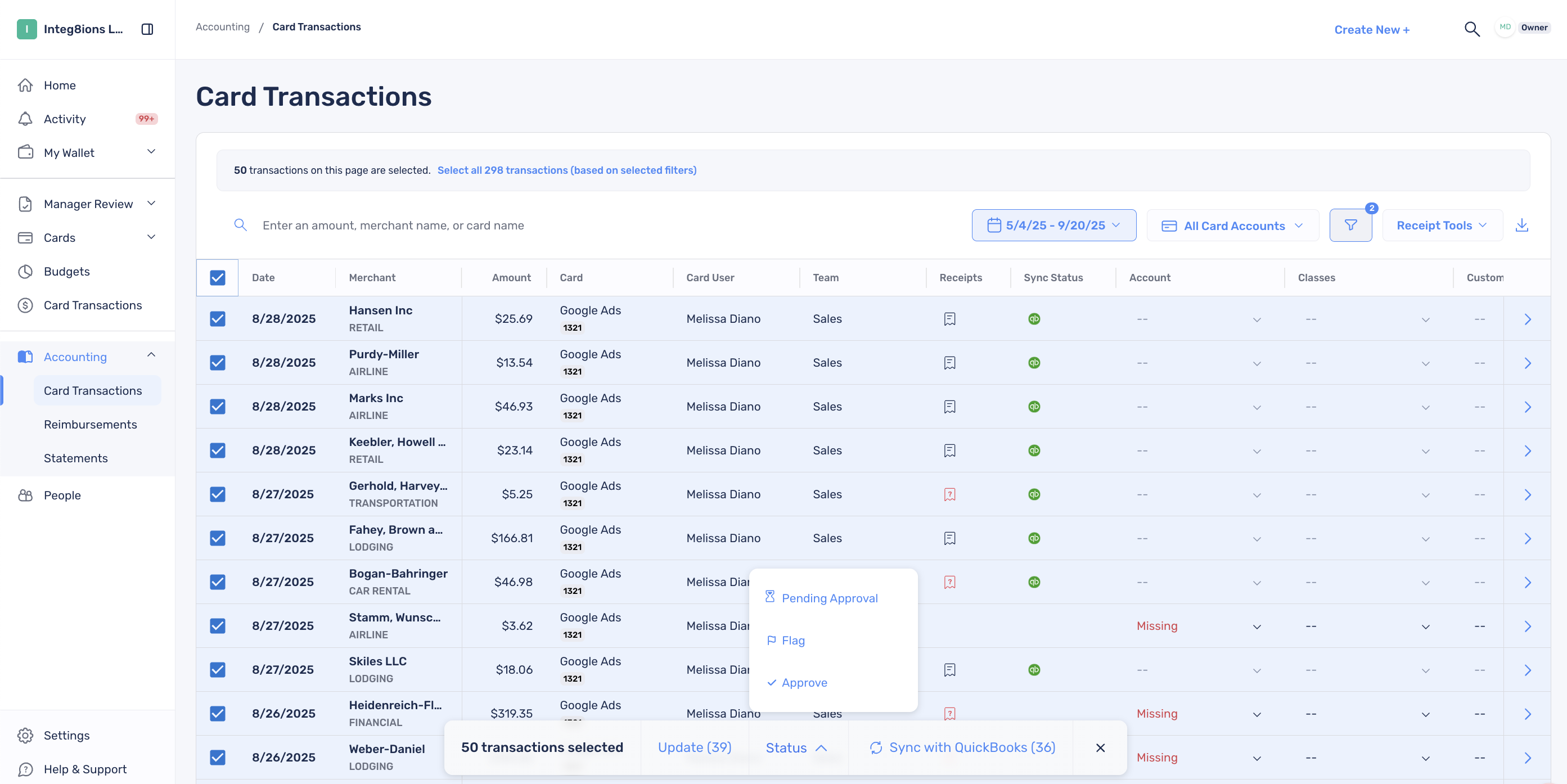Click QuickBooks sync status icon for Marks Inc
Viewport: 1567px width, 784px height.
tap(1034, 406)
